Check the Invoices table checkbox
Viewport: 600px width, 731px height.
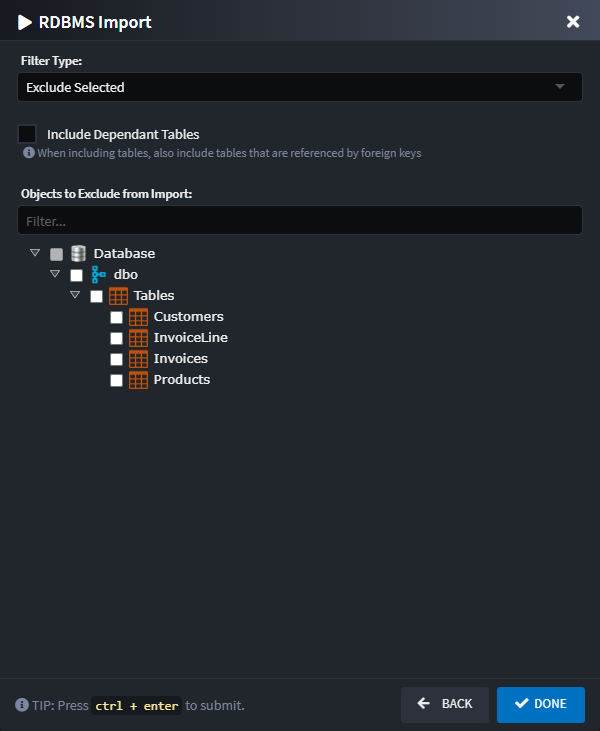click(x=116, y=359)
